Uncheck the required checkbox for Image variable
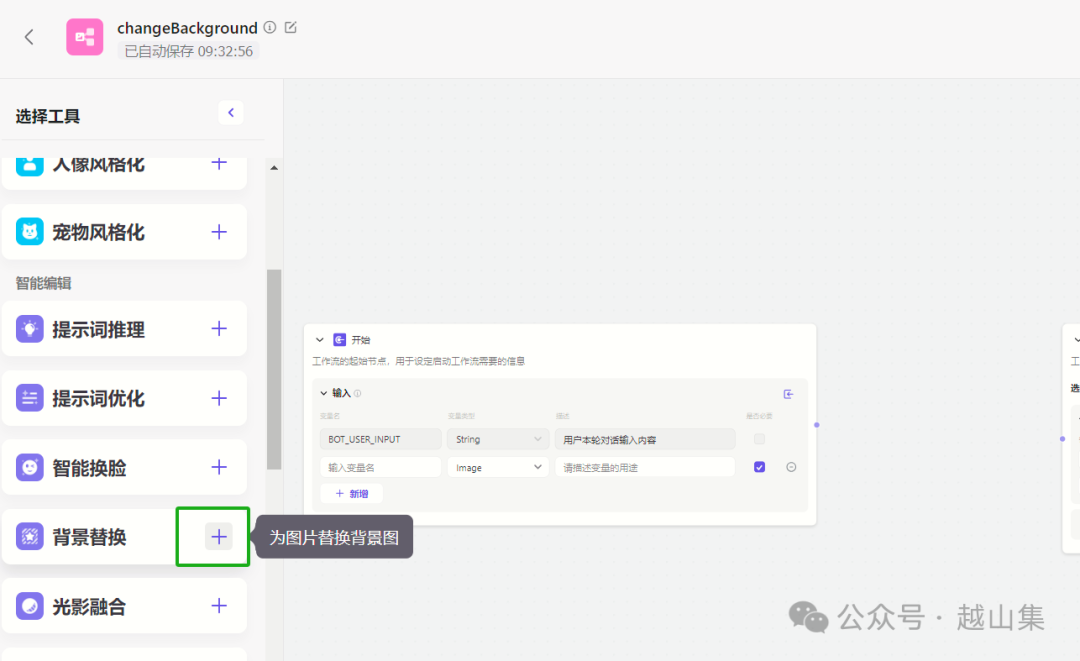 click(x=759, y=467)
